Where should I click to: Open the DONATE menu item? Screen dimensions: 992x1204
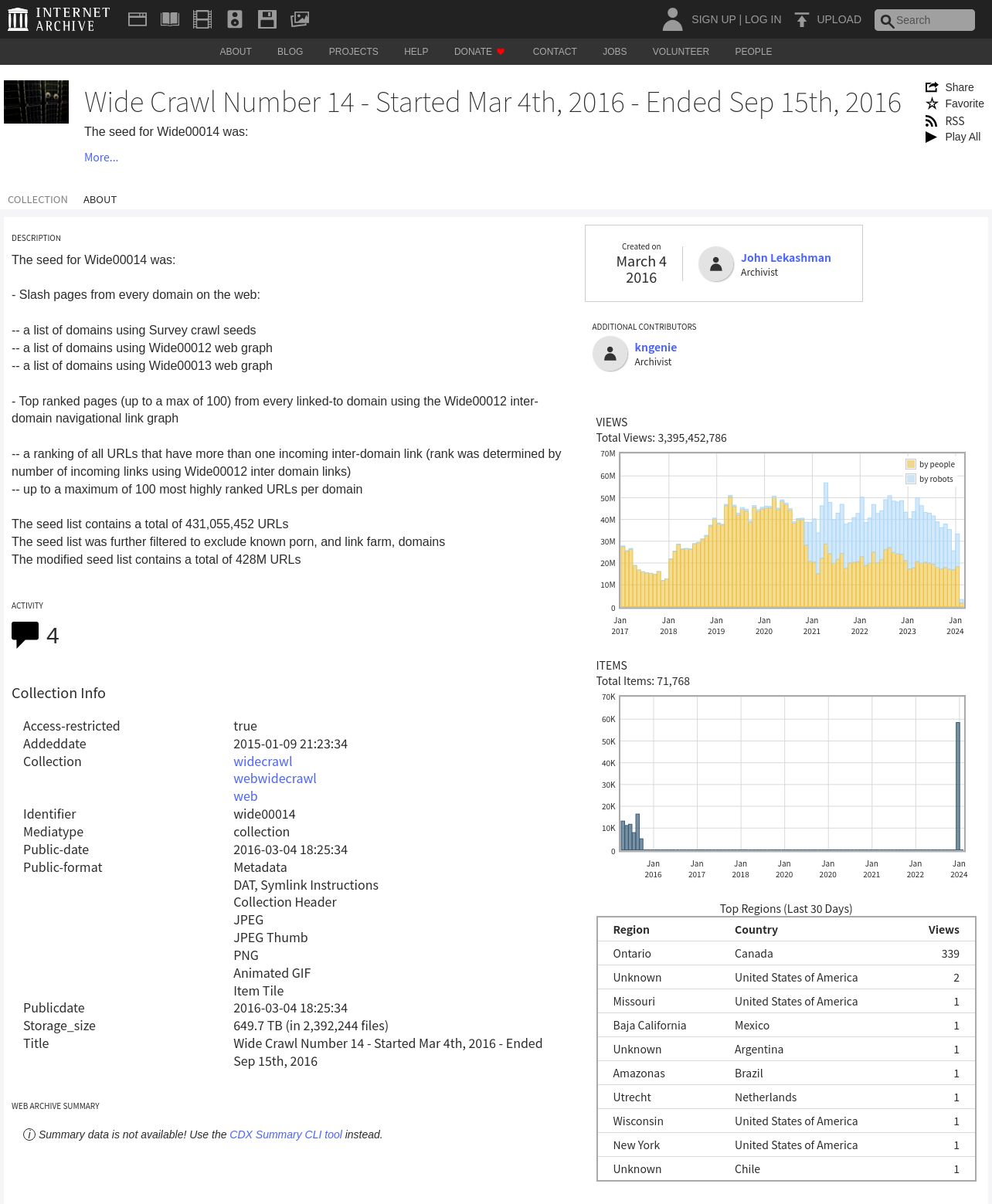(x=473, y=52)
